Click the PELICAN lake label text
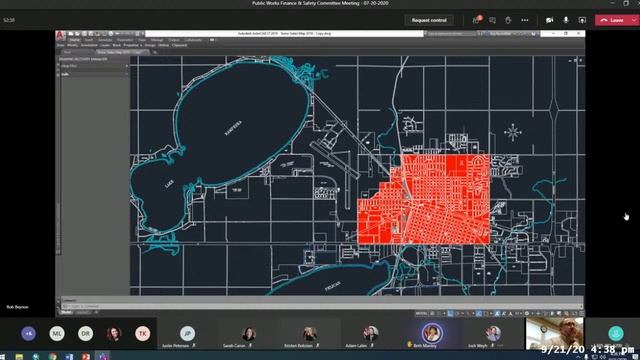This screenshot has width=640, height=360. 333,286
